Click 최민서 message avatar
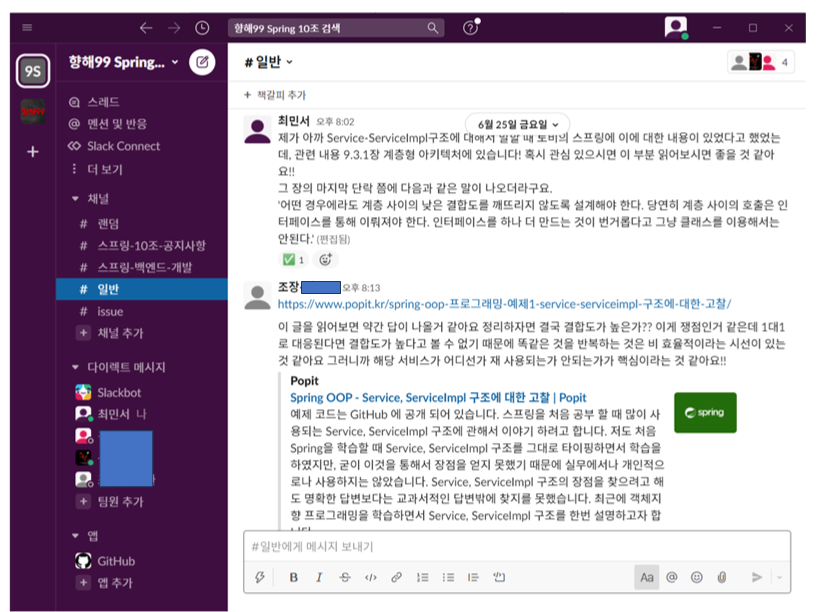 pyautogui.click(x=257, y=130)
